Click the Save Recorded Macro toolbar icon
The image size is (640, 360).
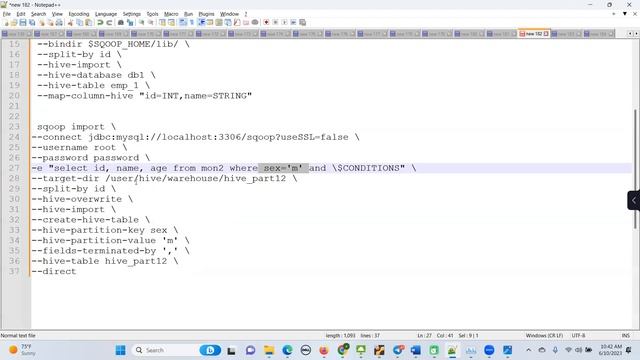pos(302,22)
